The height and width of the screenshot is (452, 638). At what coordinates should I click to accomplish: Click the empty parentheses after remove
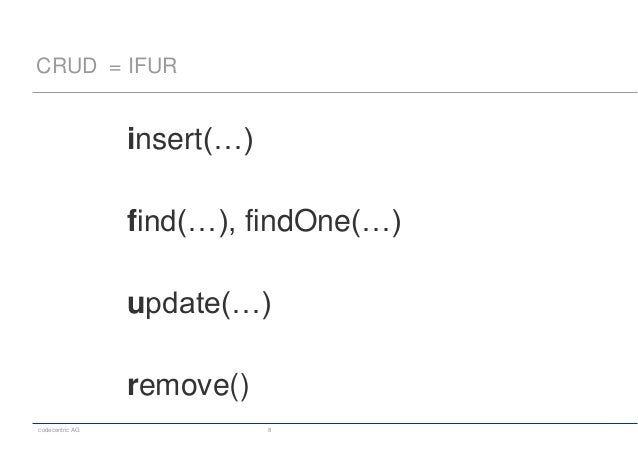point(239,386)
